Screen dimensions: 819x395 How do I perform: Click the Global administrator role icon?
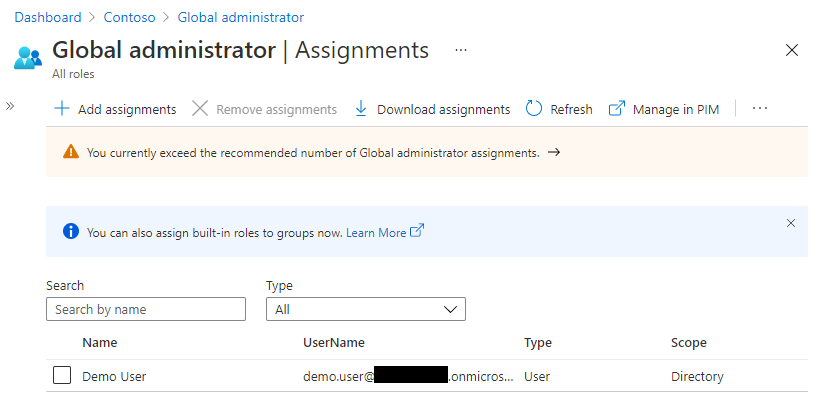coord(28,57)
